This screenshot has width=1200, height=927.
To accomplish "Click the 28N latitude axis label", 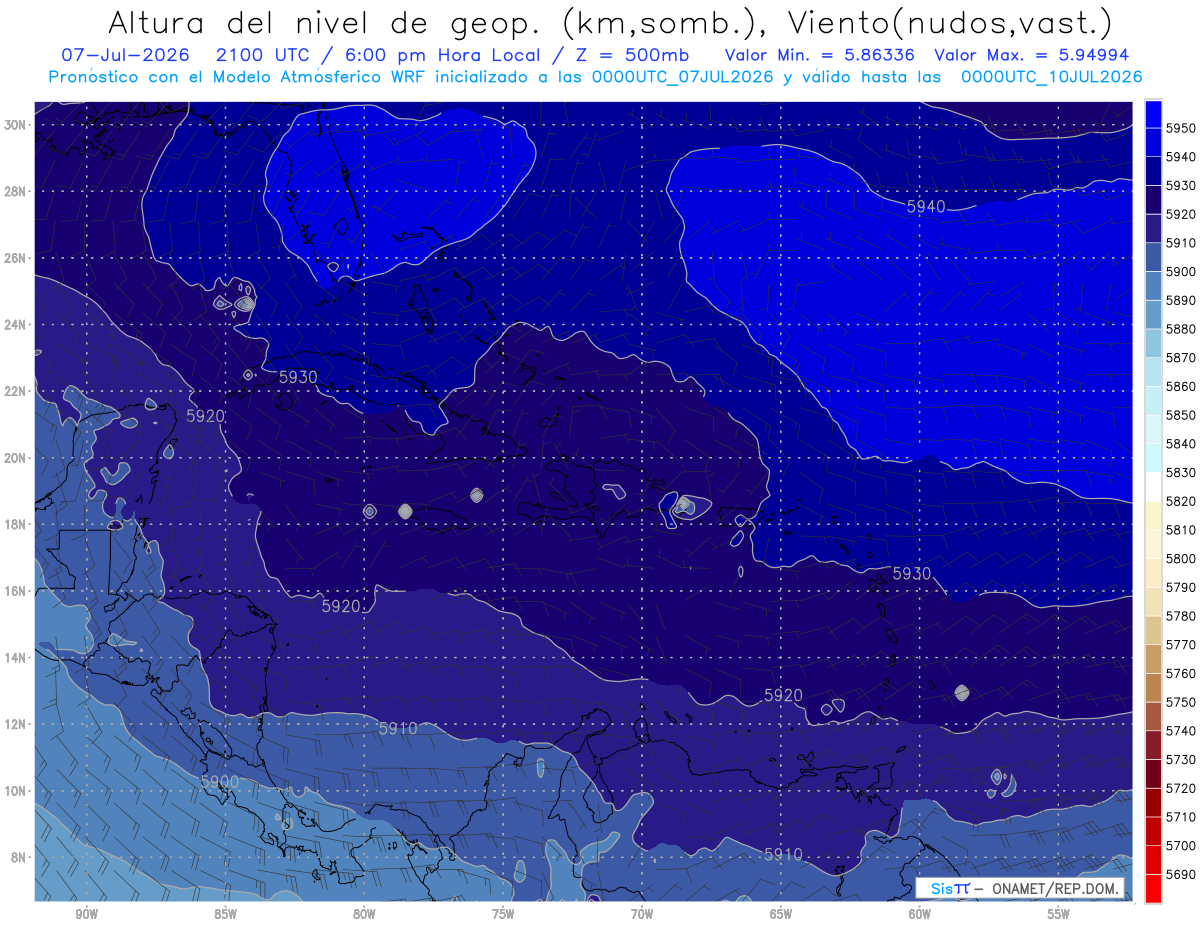I will pyautogui.click(x=15, y=191).
